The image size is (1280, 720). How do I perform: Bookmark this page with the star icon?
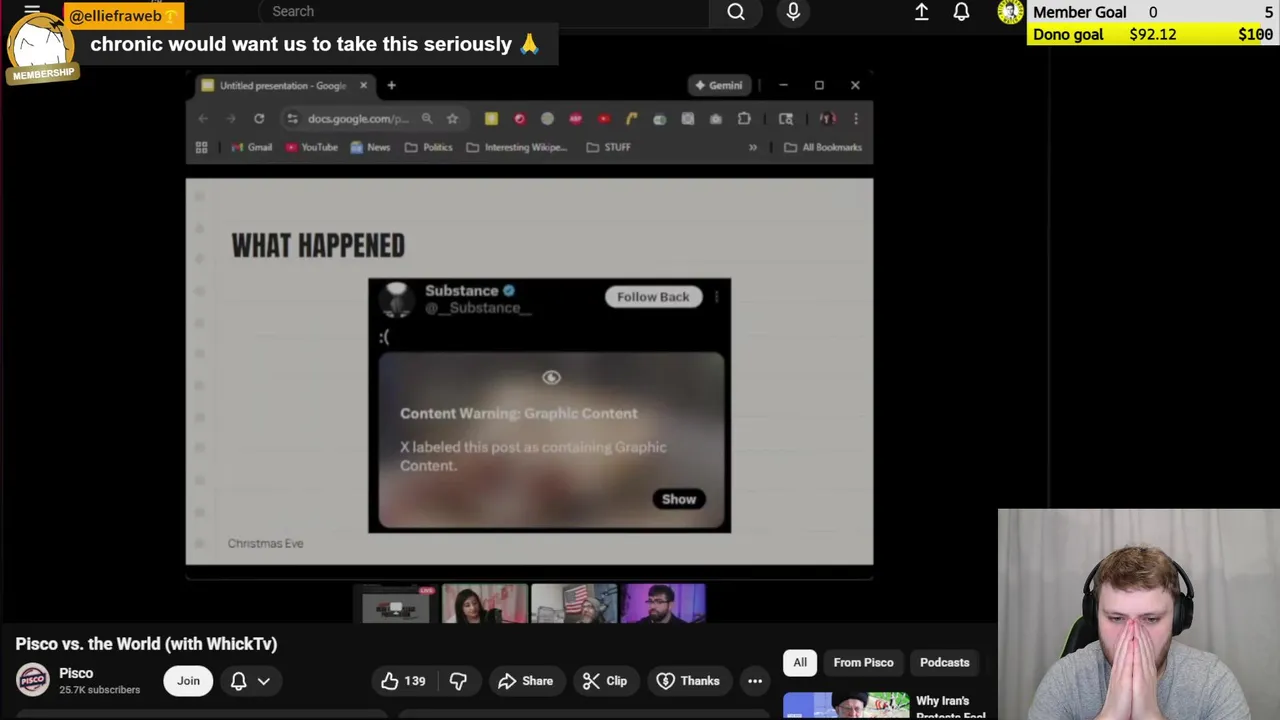point(452,119)
